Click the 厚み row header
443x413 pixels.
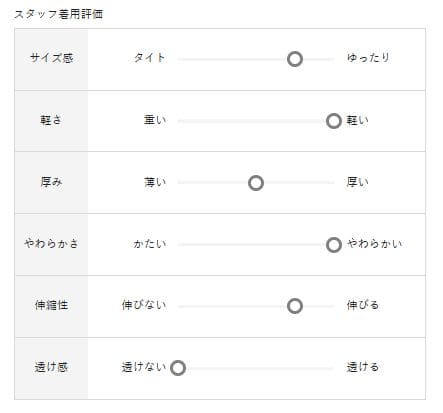51,183
